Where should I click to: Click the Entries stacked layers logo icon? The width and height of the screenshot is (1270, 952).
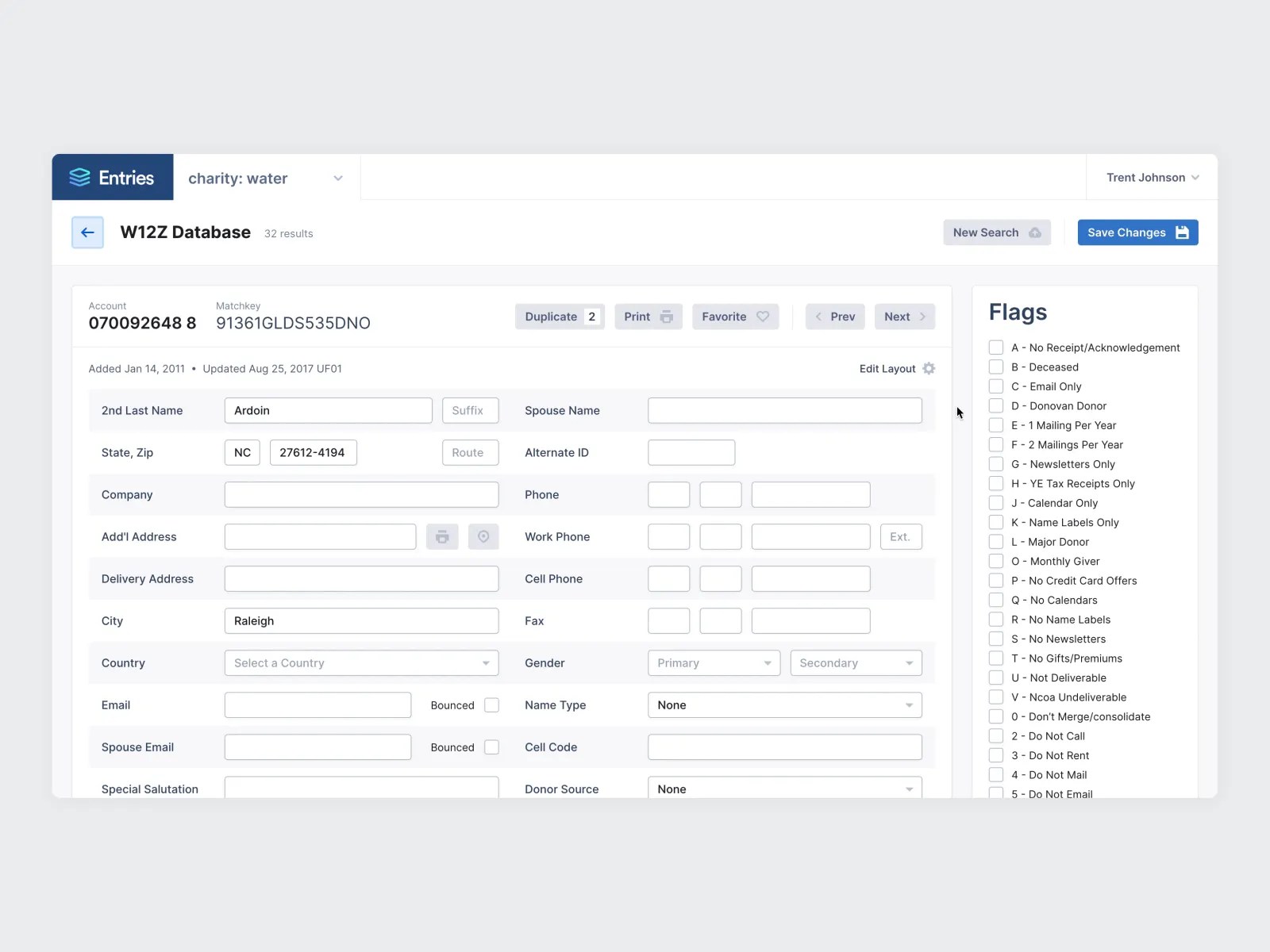pyautogui.click(x=80, y=177)
